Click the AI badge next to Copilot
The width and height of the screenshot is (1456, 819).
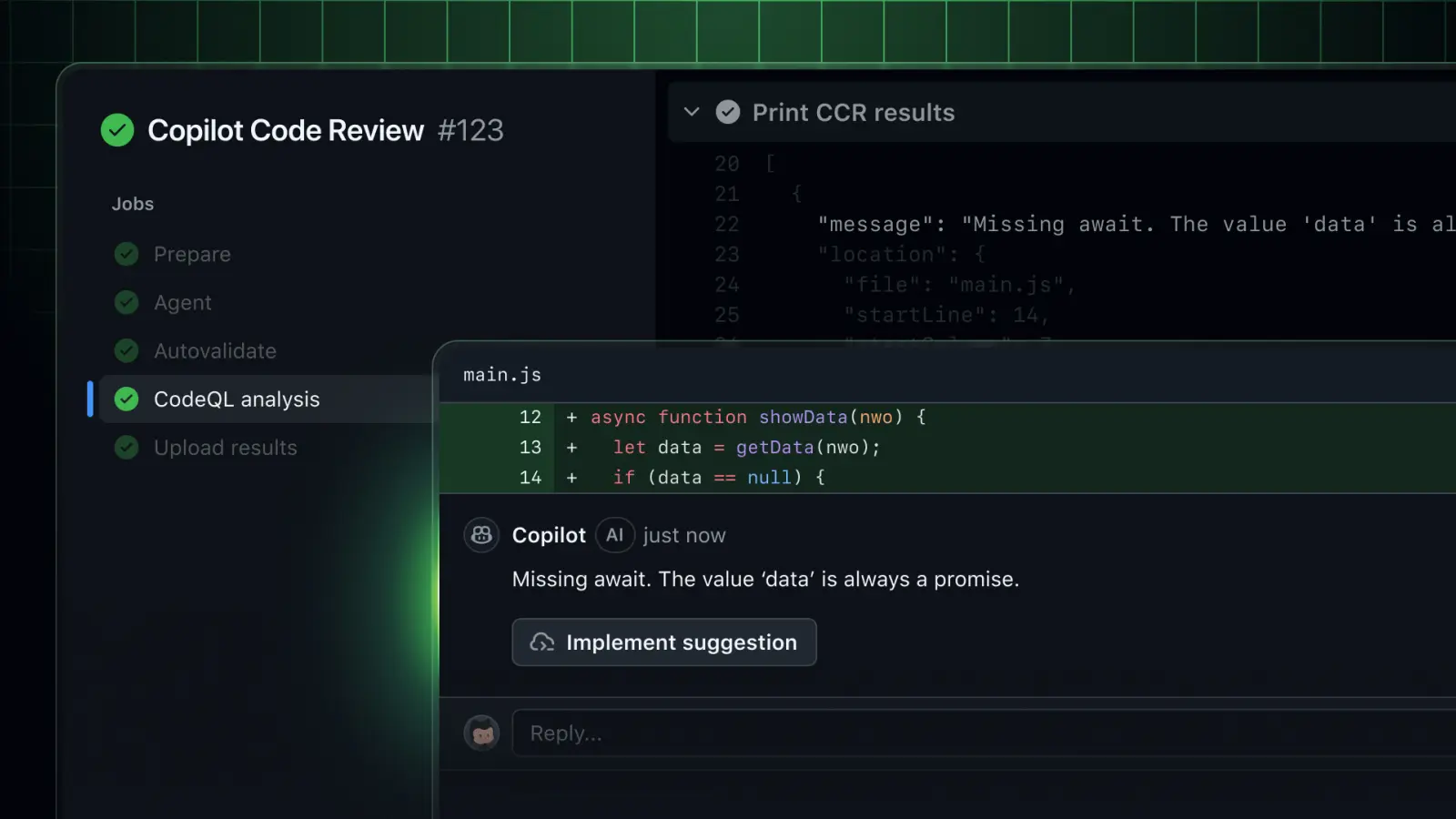tap(614, 535)
